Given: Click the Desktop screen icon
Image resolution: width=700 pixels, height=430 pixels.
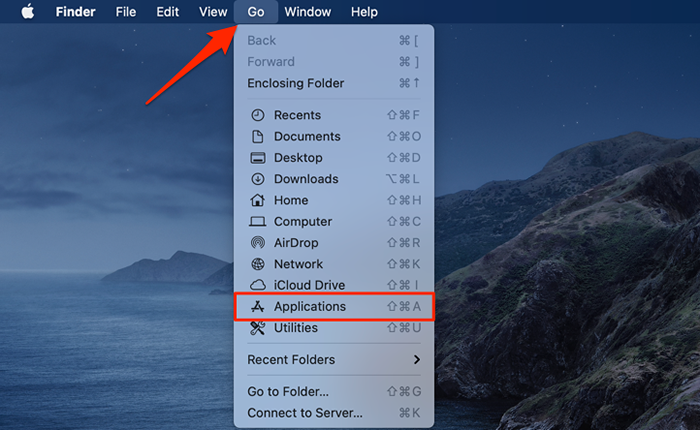Looking at the screenshot, I should 258,158.
